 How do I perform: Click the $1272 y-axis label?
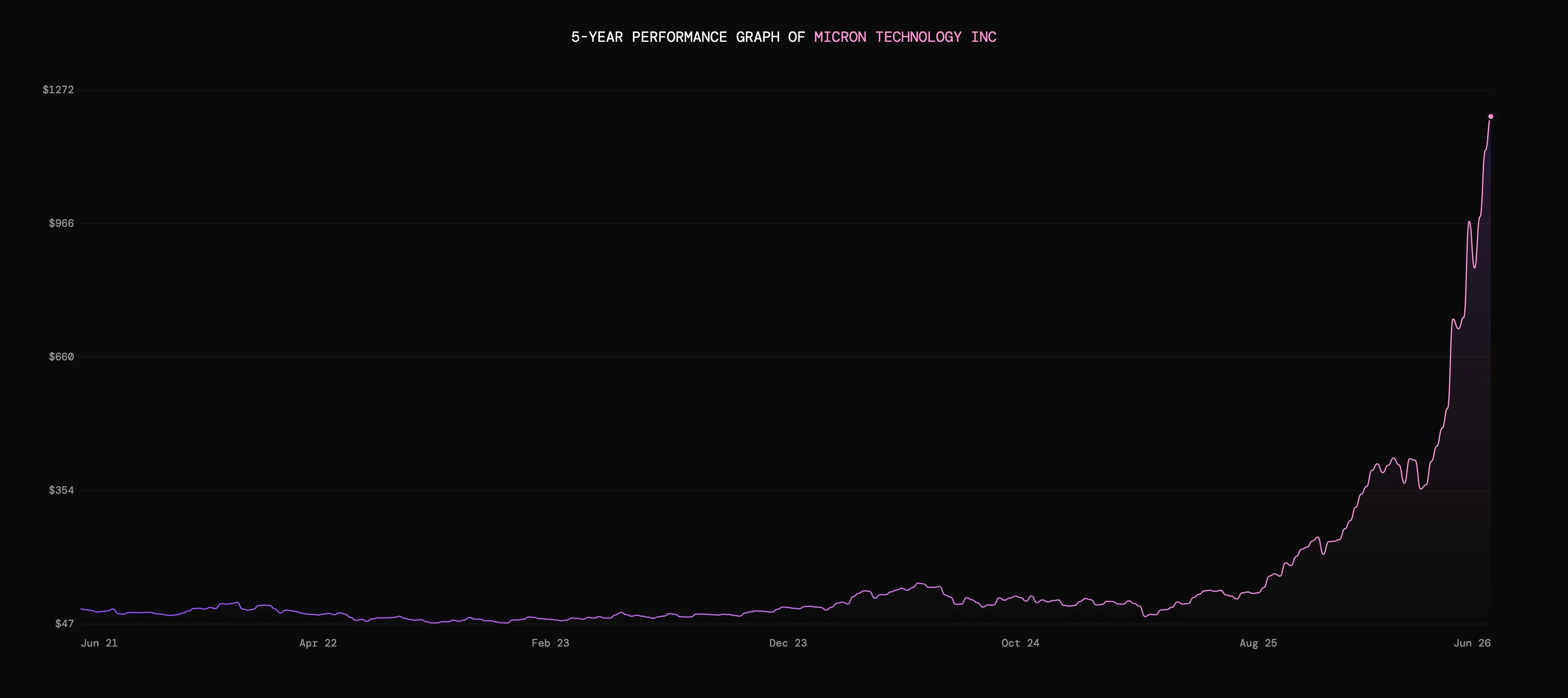click(58, 90)
